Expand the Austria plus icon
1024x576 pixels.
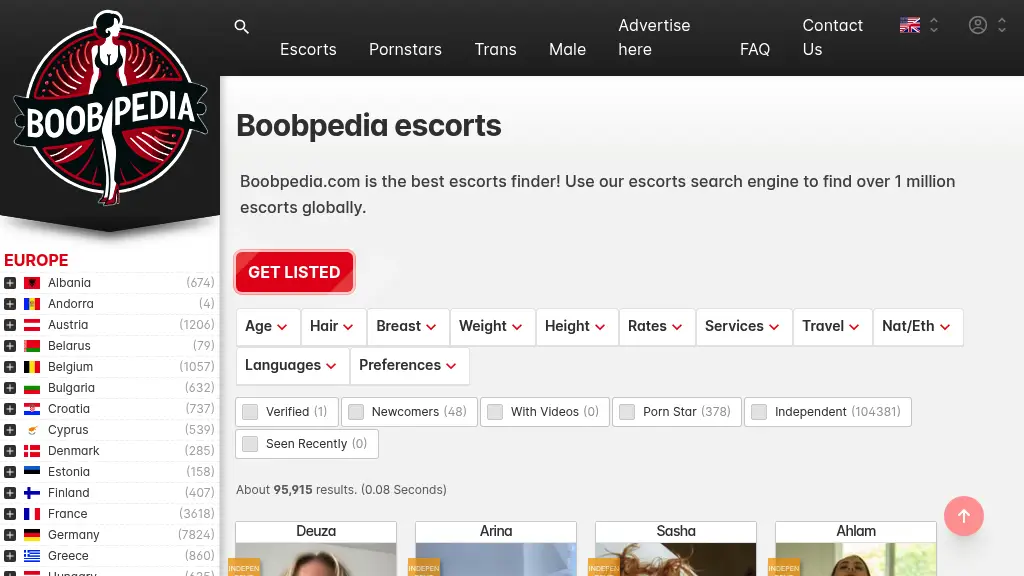point(10,325)
